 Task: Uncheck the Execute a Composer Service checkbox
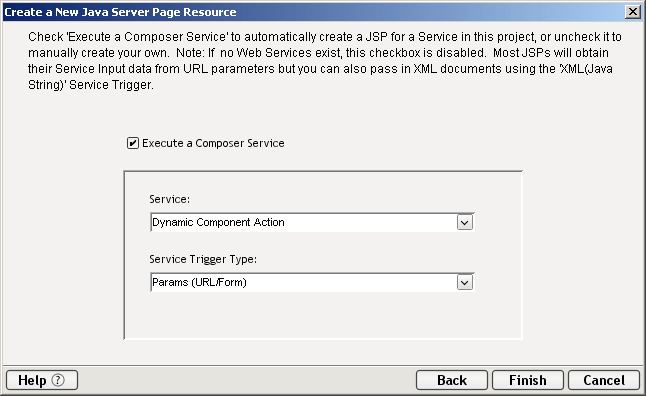tap(133, 143)
